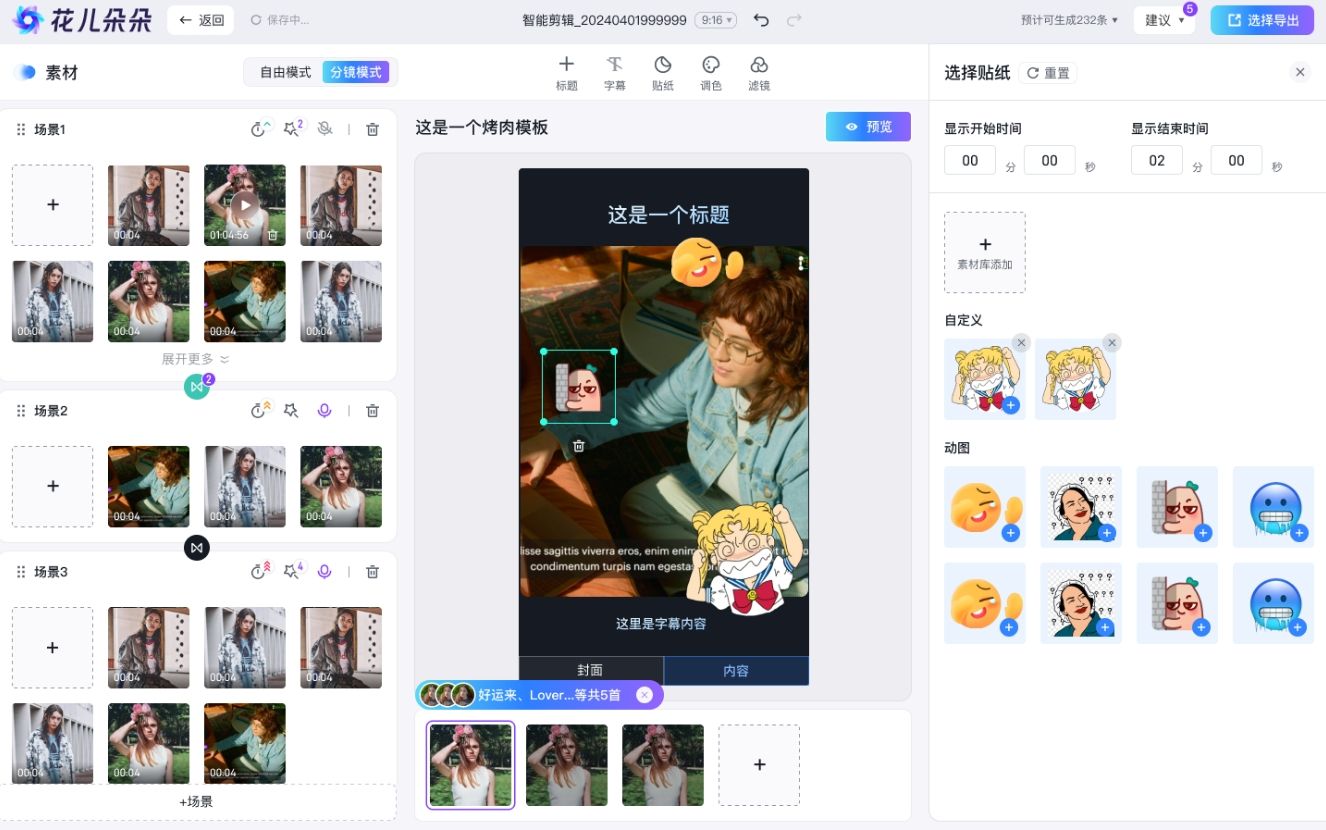Open the 滤镜 filter tool

759,74
